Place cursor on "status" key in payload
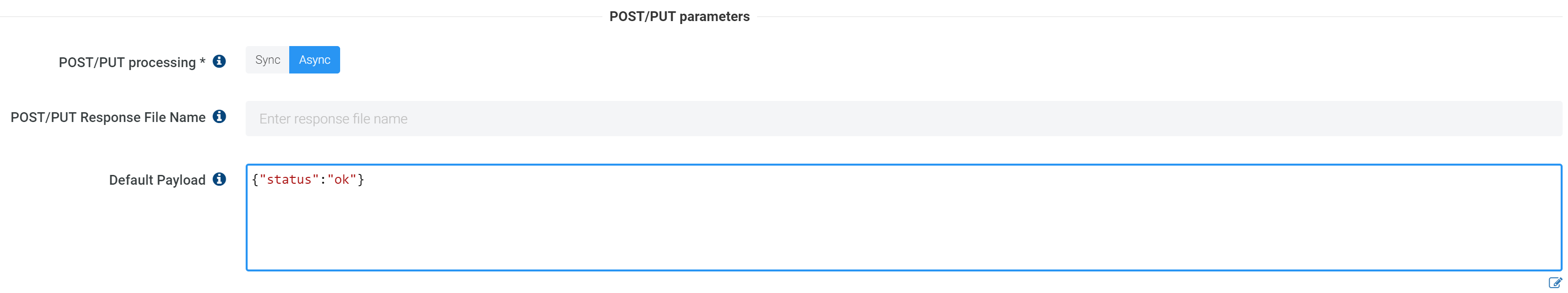This screenshot has height=293, width=1568. pos(289,180)
